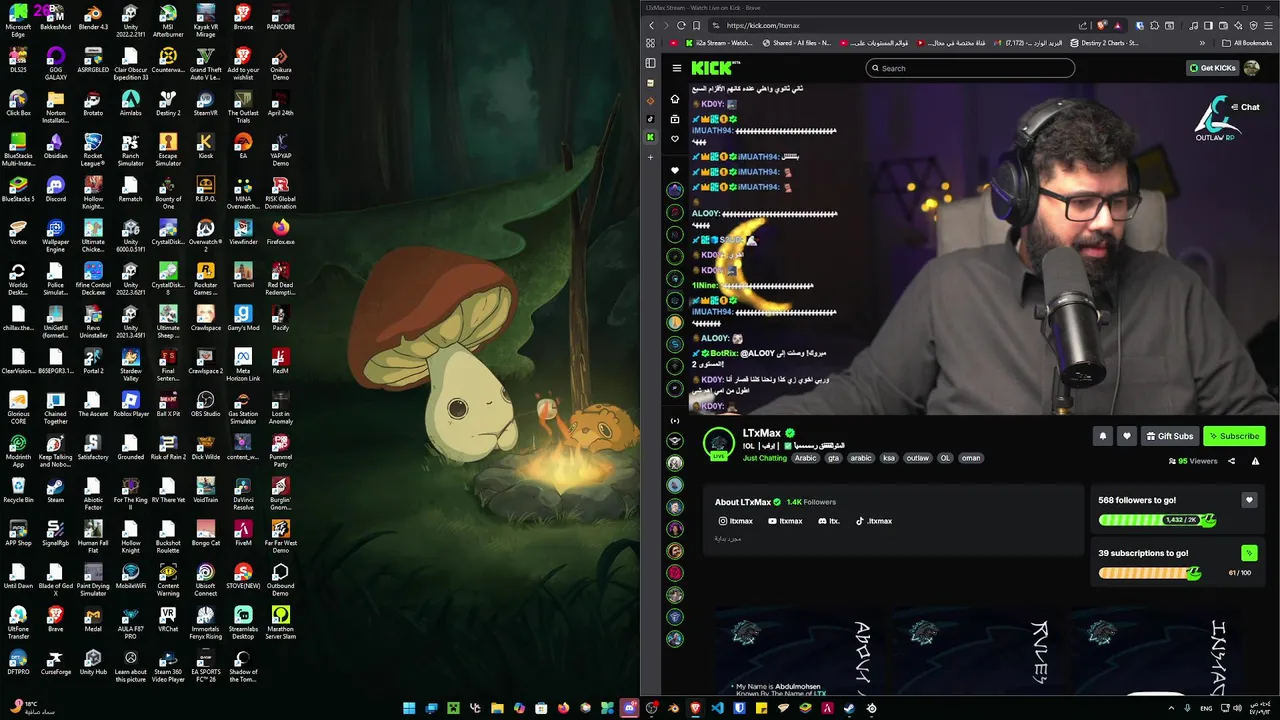Expand the hidden bookmarks chevron
The image size is (1280, 720).
(x=1202, y=43)
